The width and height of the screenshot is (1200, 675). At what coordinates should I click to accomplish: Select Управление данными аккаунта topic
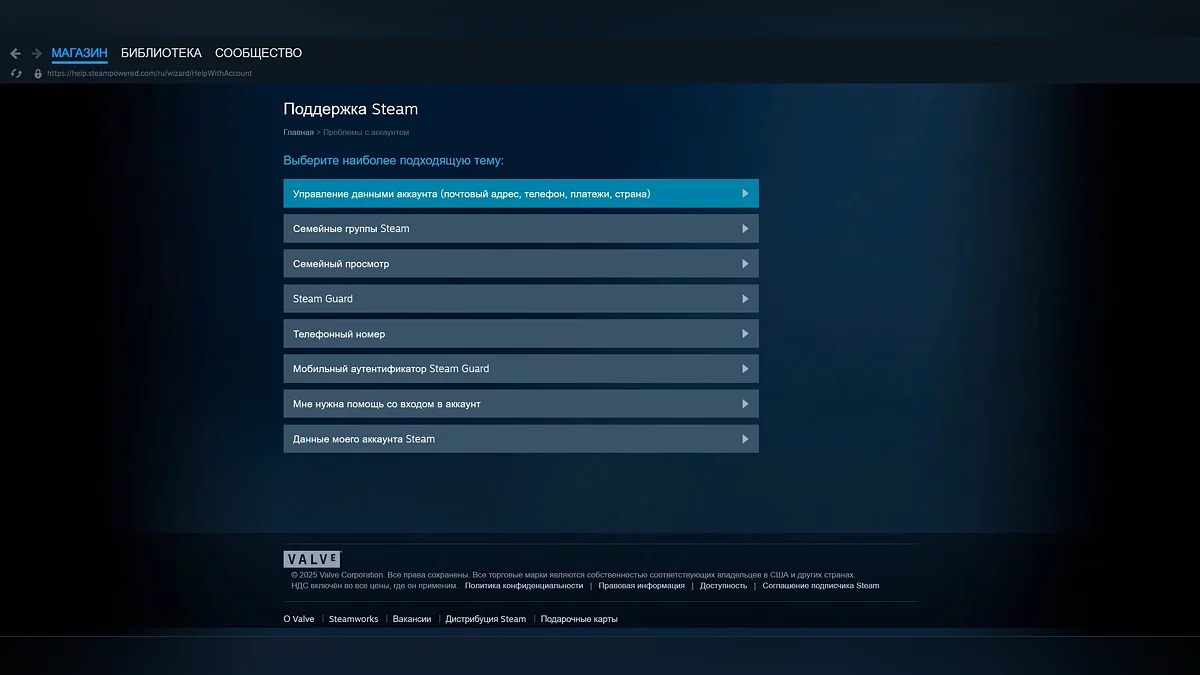[x=521, y=193]
